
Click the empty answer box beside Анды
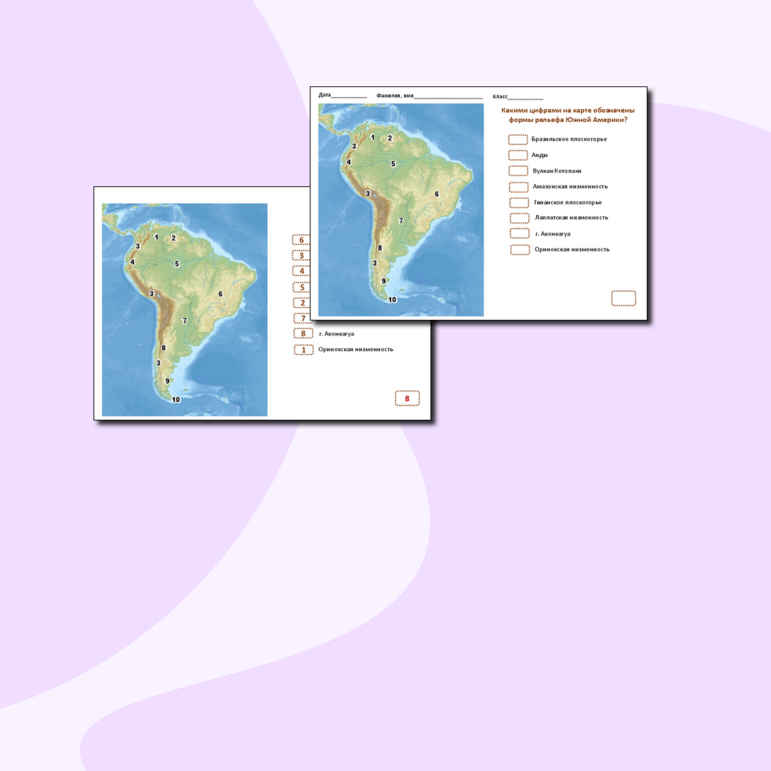tap(517, 155)
